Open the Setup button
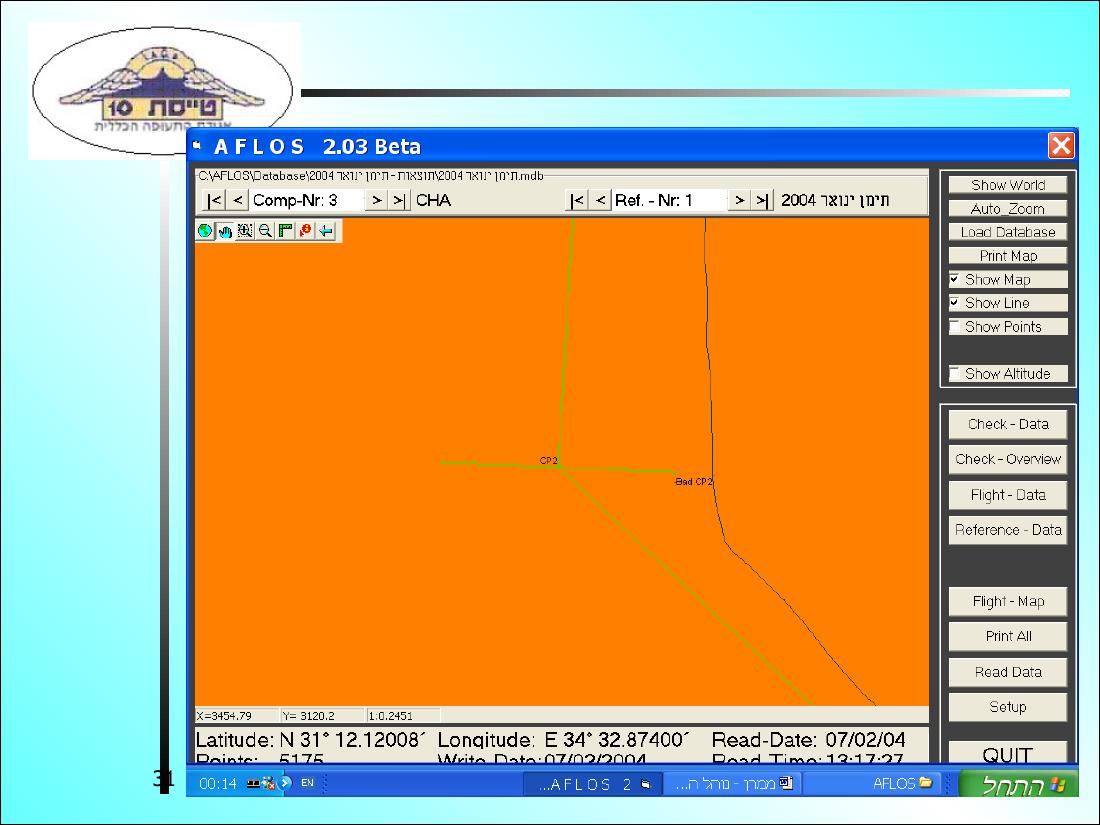This screenshot has width=1100, height=825. [x=1008, y=708]
